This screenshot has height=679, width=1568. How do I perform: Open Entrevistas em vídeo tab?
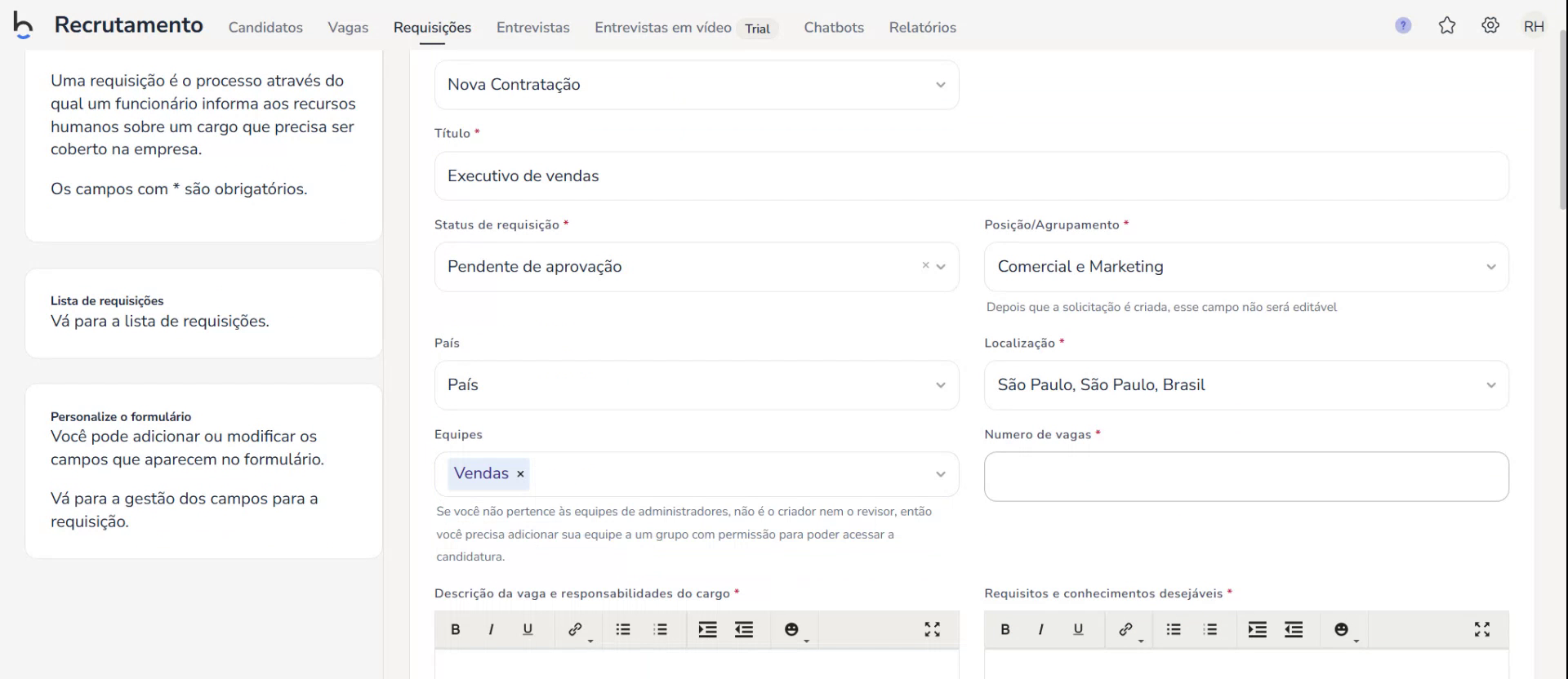click(663, 27)
